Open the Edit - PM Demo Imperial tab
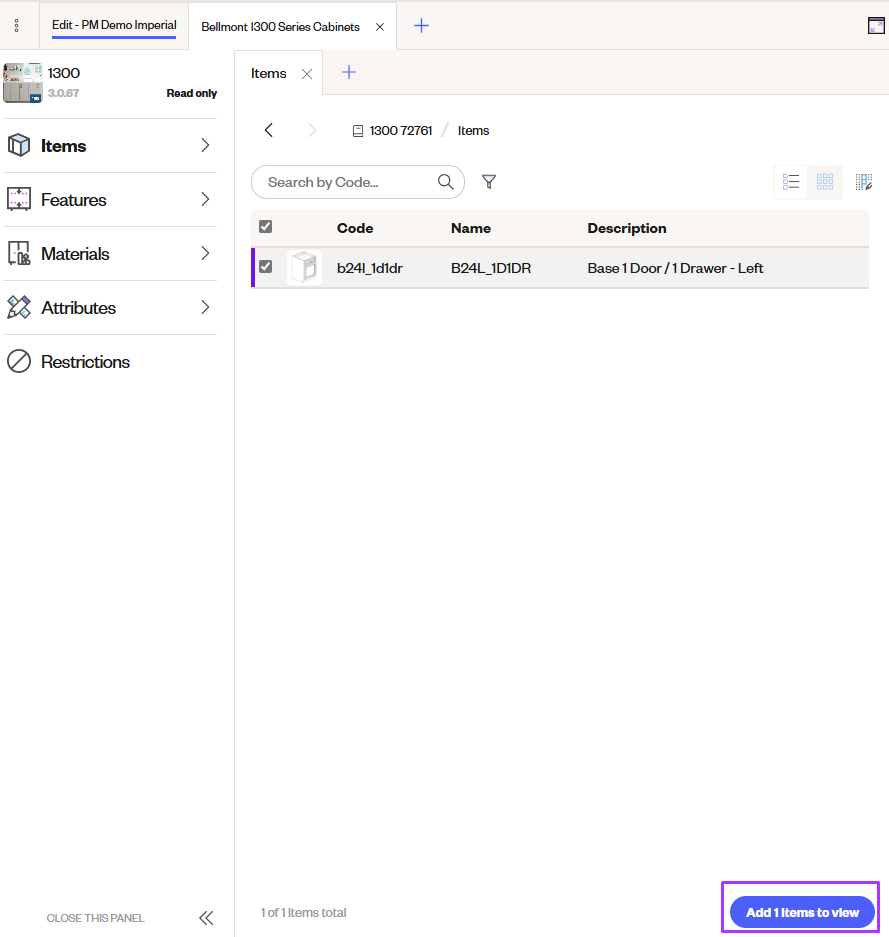This screenshot has height=937, width=889. coord(113,26)
